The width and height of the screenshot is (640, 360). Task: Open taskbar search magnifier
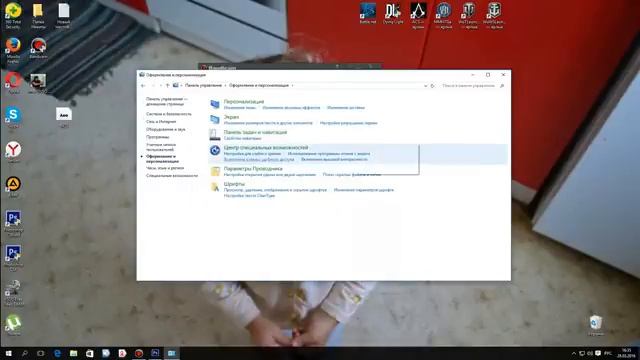point(24,353)
